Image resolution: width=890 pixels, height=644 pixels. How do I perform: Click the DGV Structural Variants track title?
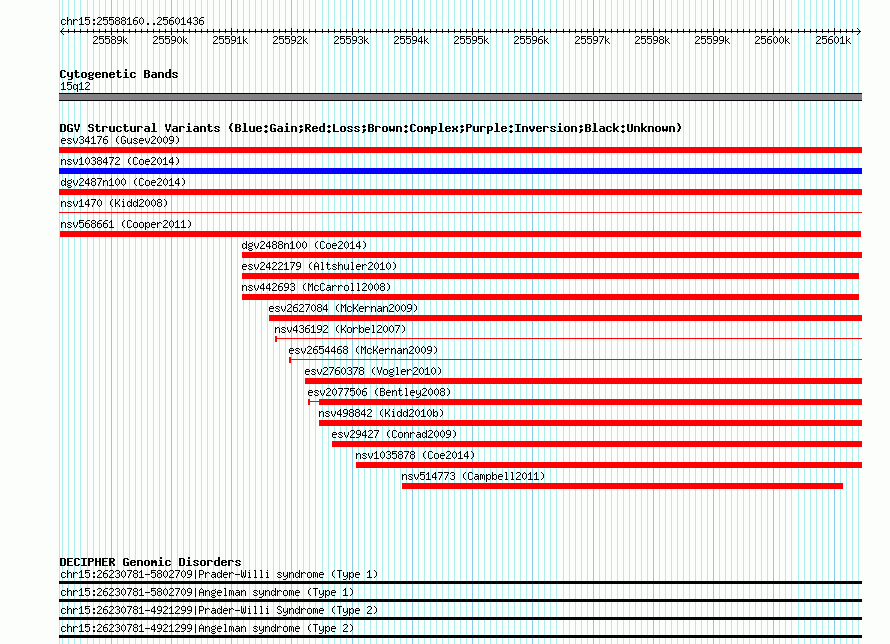[x=371, y=128]
